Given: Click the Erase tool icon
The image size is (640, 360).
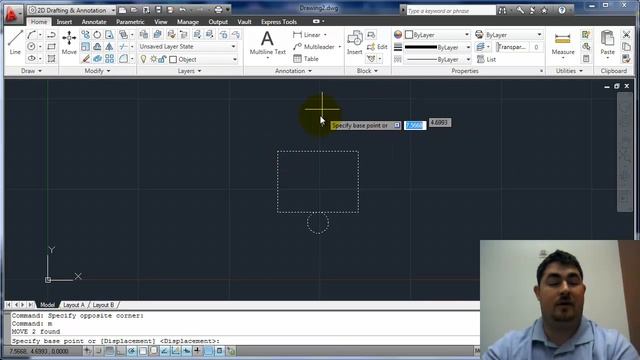Looking at the screenshot, I should point(85,59).
